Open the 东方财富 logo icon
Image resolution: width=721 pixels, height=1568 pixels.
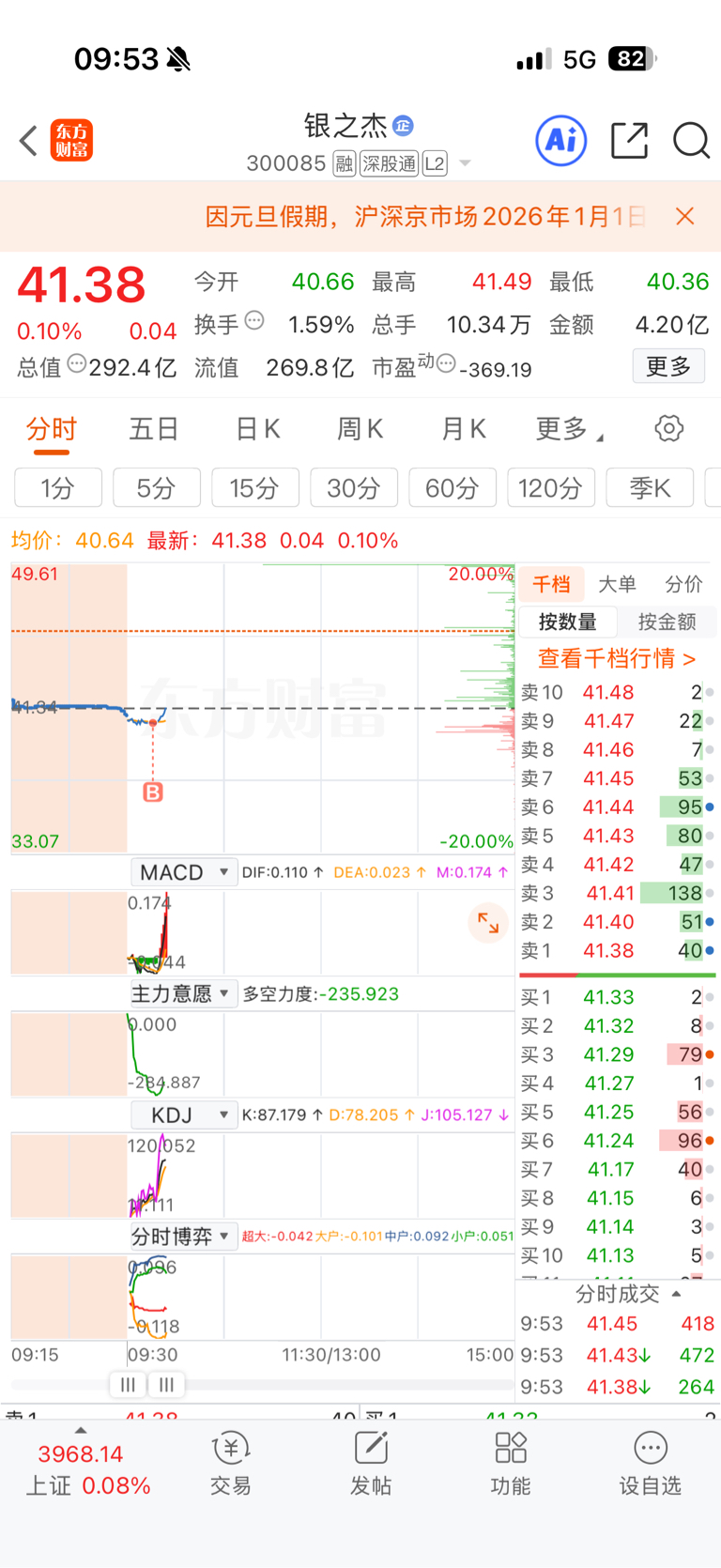pos(71,141)
